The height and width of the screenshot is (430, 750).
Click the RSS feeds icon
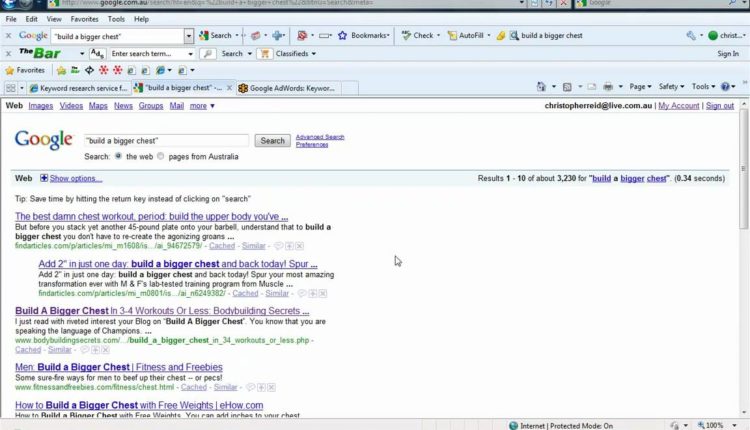coord(567,87)
